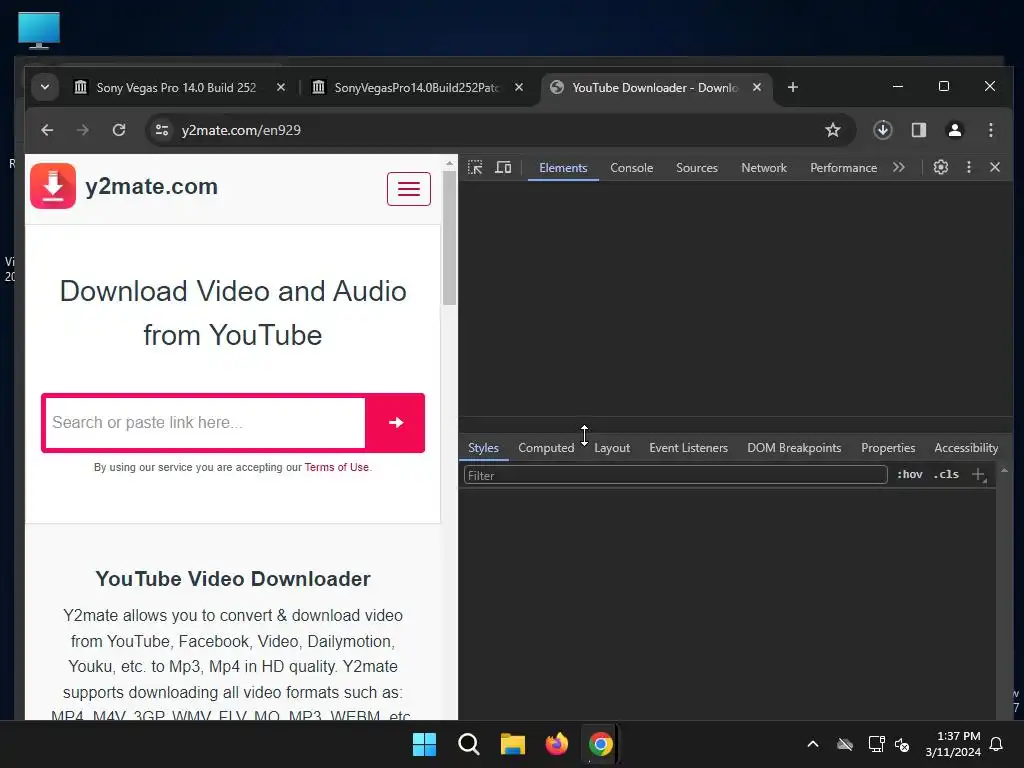Viewport: 1024px width, 768px height.
Task: Expand the tab search dropdown arrow
Action: coord(45,87)
